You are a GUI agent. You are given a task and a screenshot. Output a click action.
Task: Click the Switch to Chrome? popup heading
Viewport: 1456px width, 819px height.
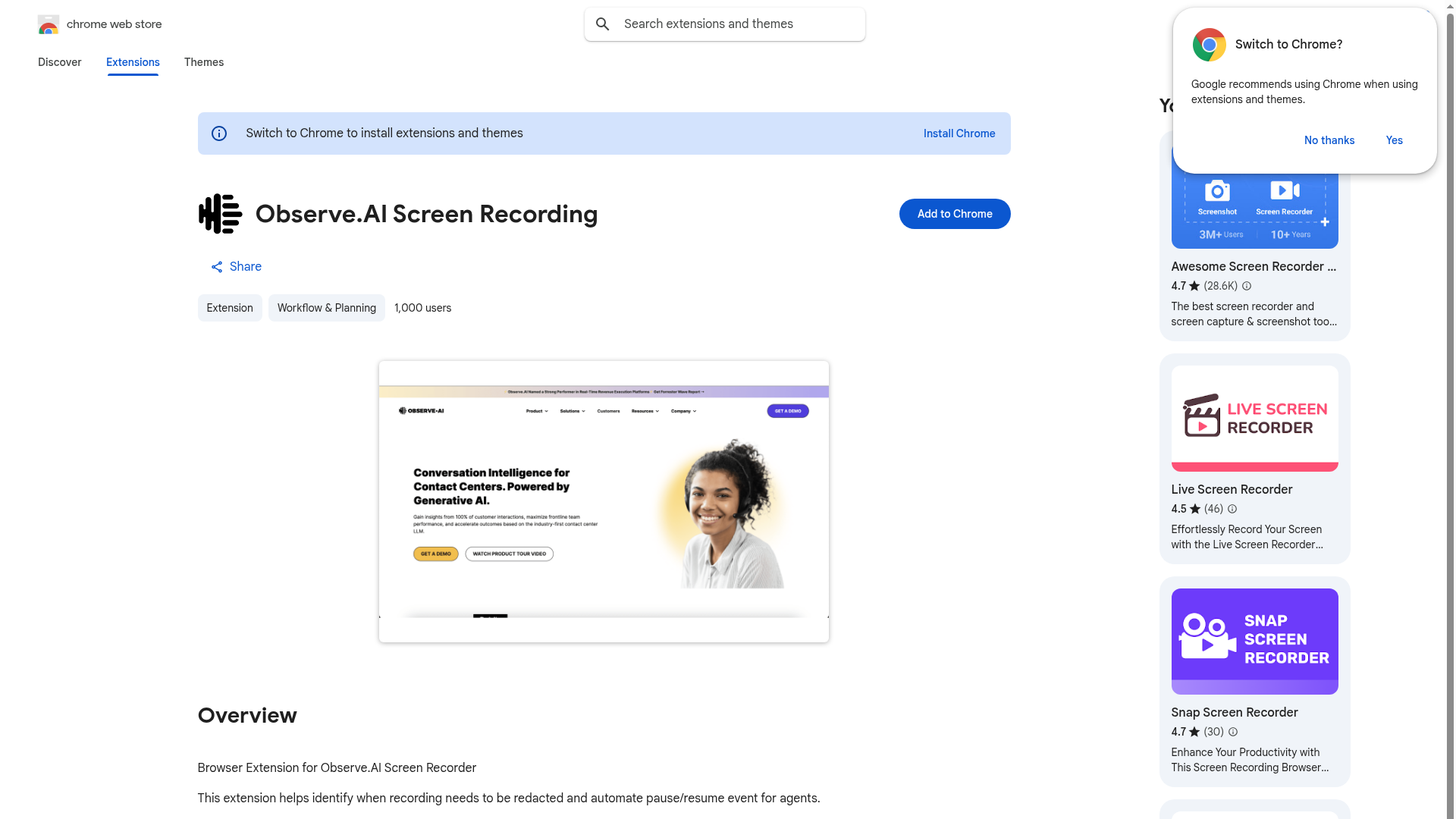1289,45
